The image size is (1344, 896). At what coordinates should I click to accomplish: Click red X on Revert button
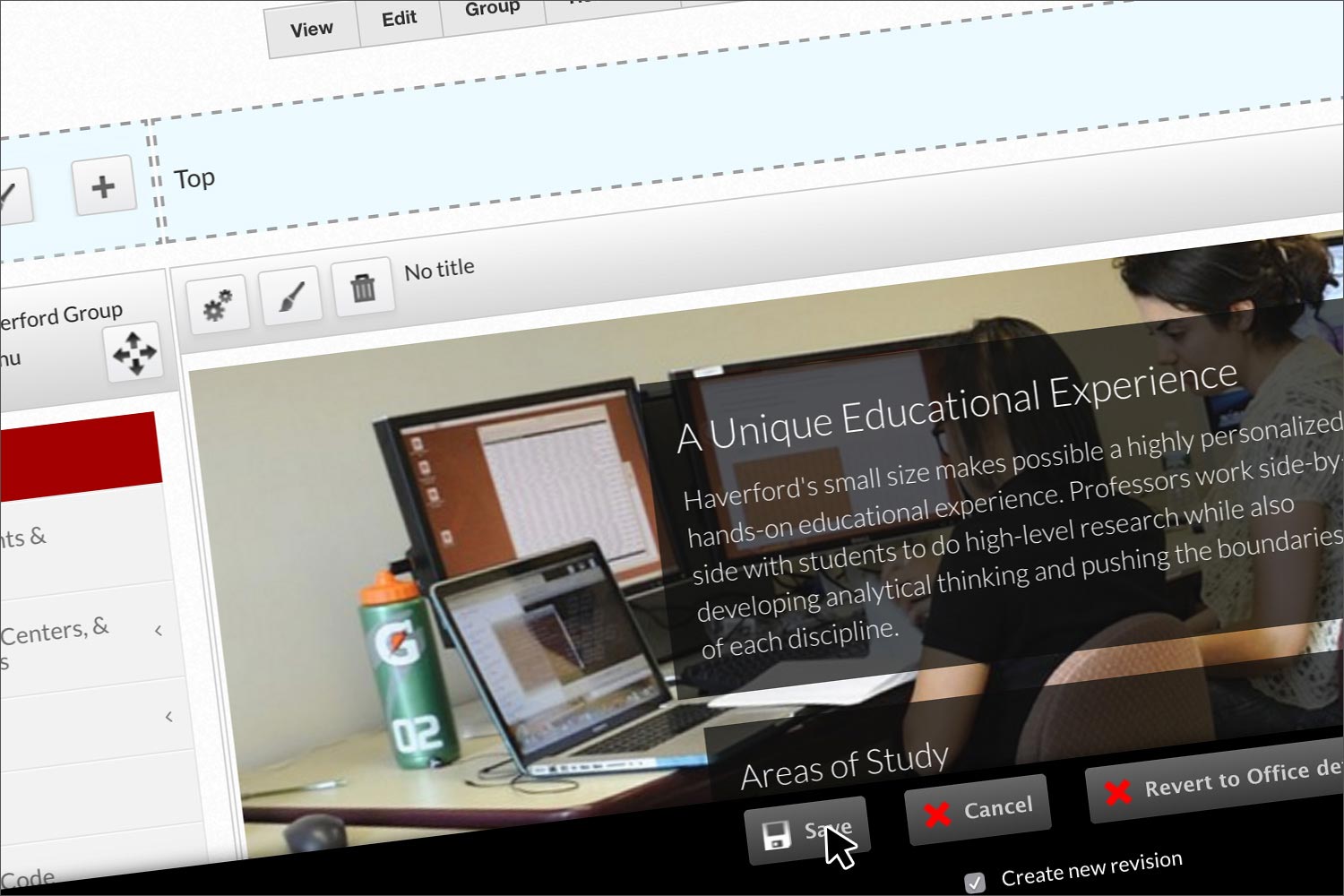click(1117, 792)
